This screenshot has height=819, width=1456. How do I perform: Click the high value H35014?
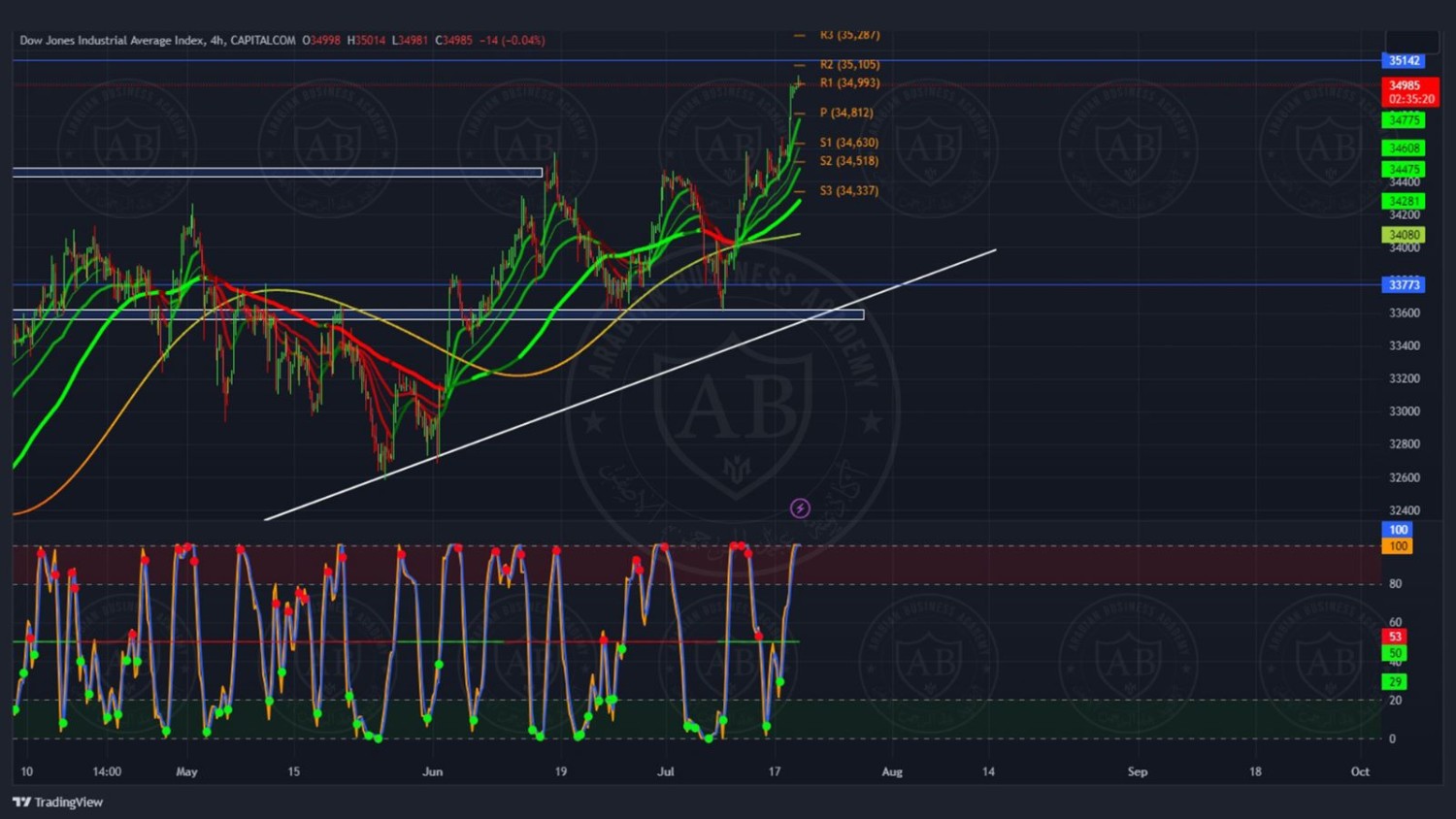coord(367,41)
